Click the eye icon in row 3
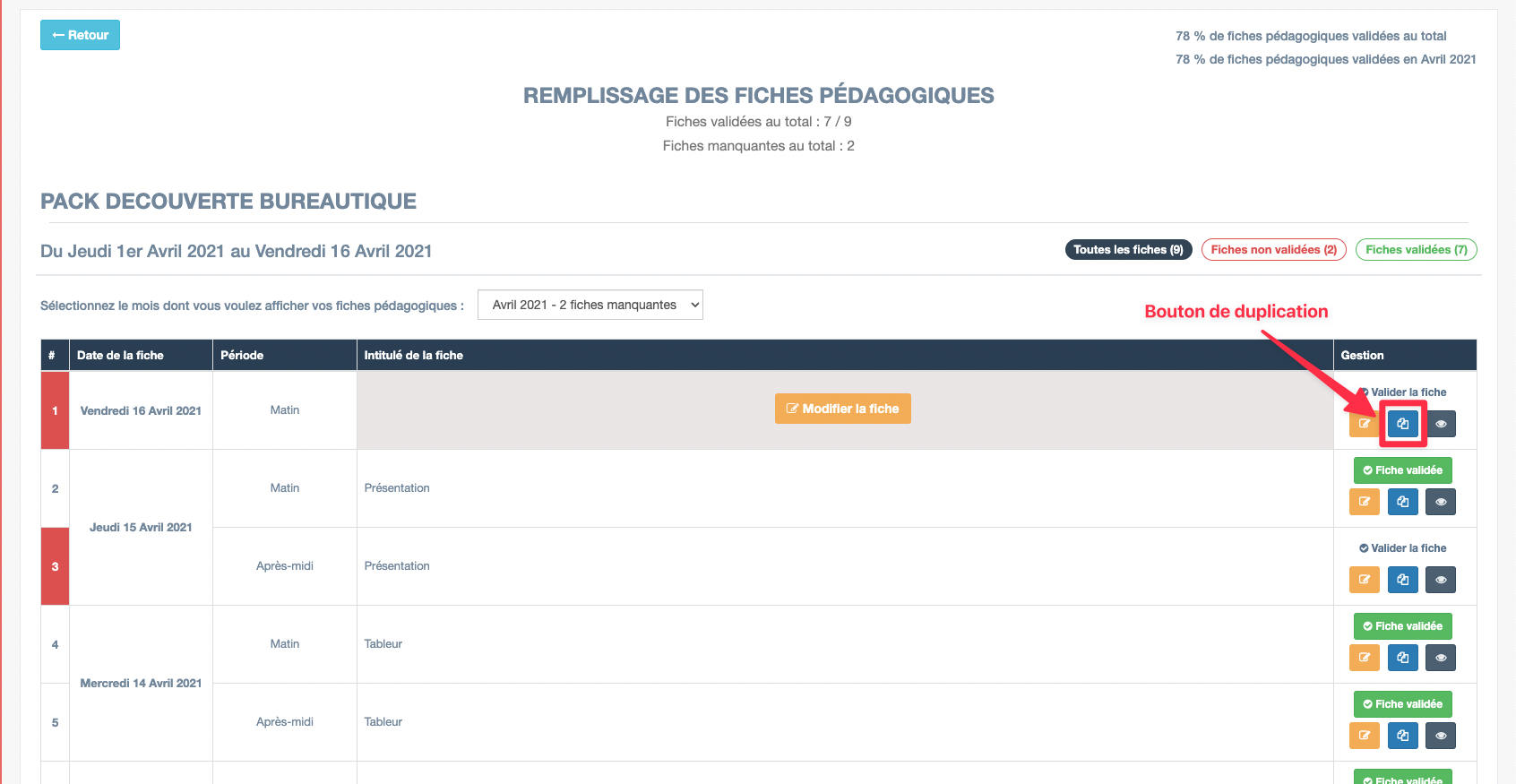 (x=1441, y=580)
